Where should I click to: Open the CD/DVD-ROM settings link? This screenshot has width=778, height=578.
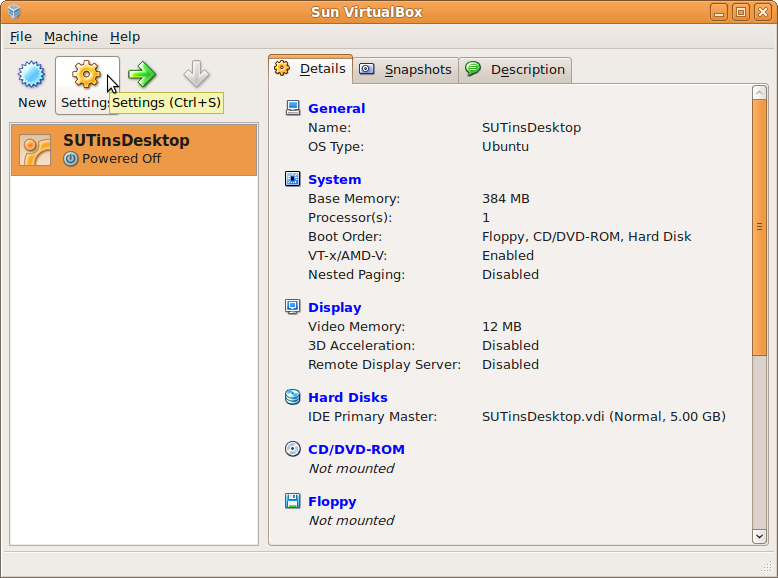[356, 450]
